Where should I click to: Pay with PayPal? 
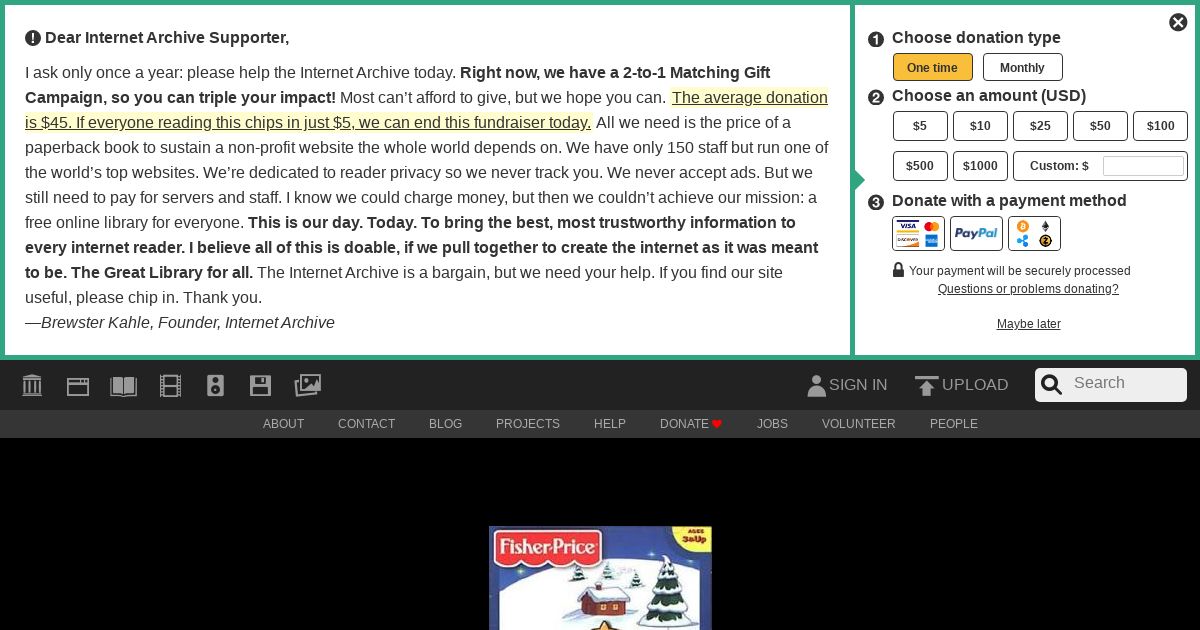976,234
